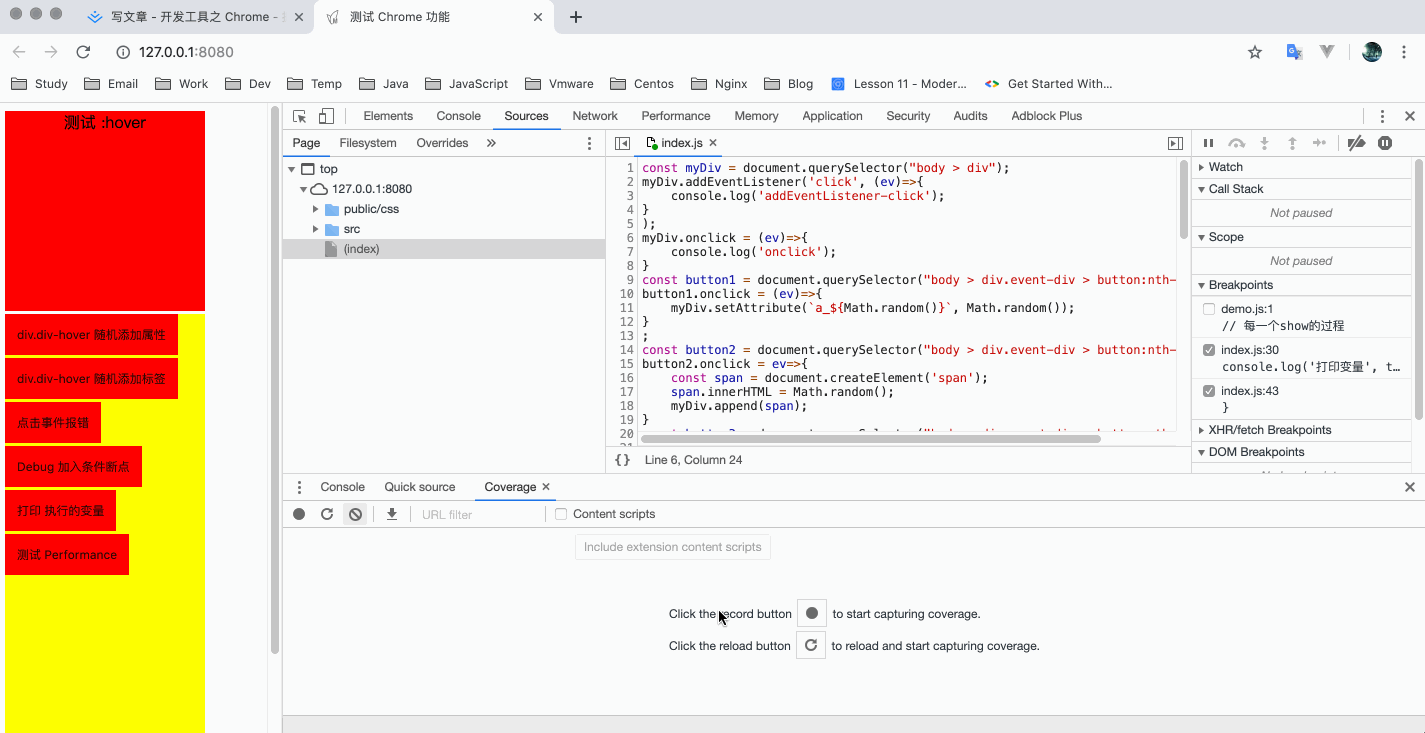Click the export coverage download icon

(392, 514)
